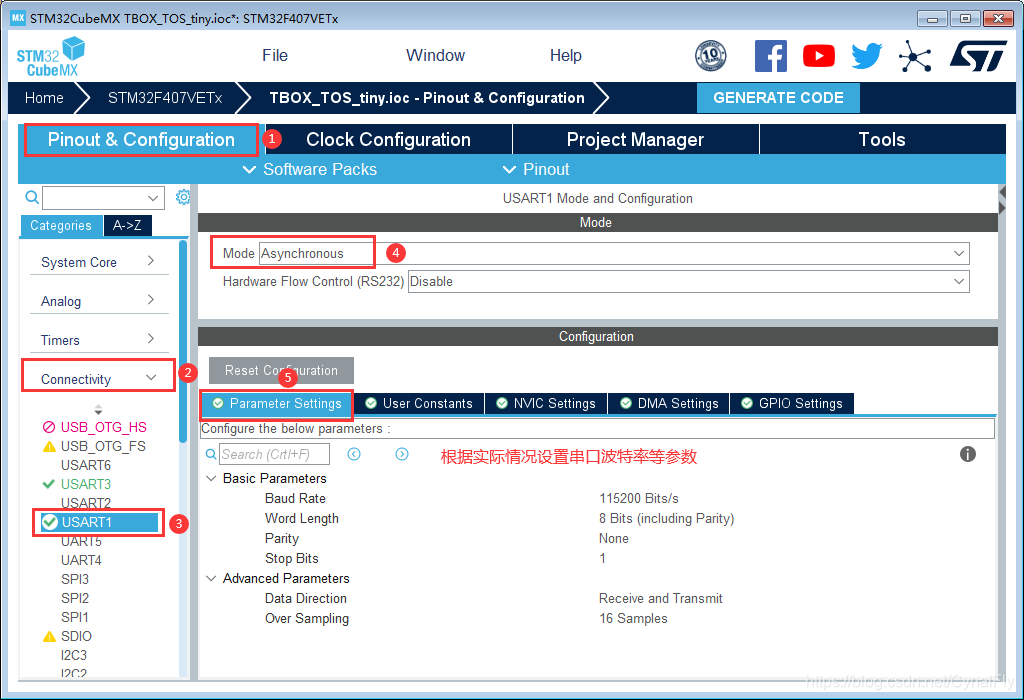
Task: Open the Mode dropdown set to Asynchronous
Action: coord(614,253)
